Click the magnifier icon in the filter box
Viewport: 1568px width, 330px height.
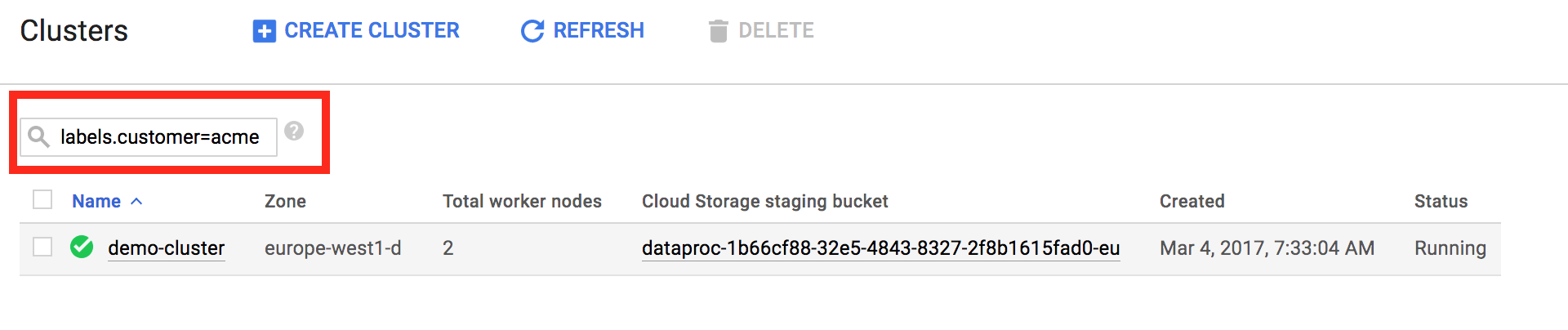click(38, 136)
